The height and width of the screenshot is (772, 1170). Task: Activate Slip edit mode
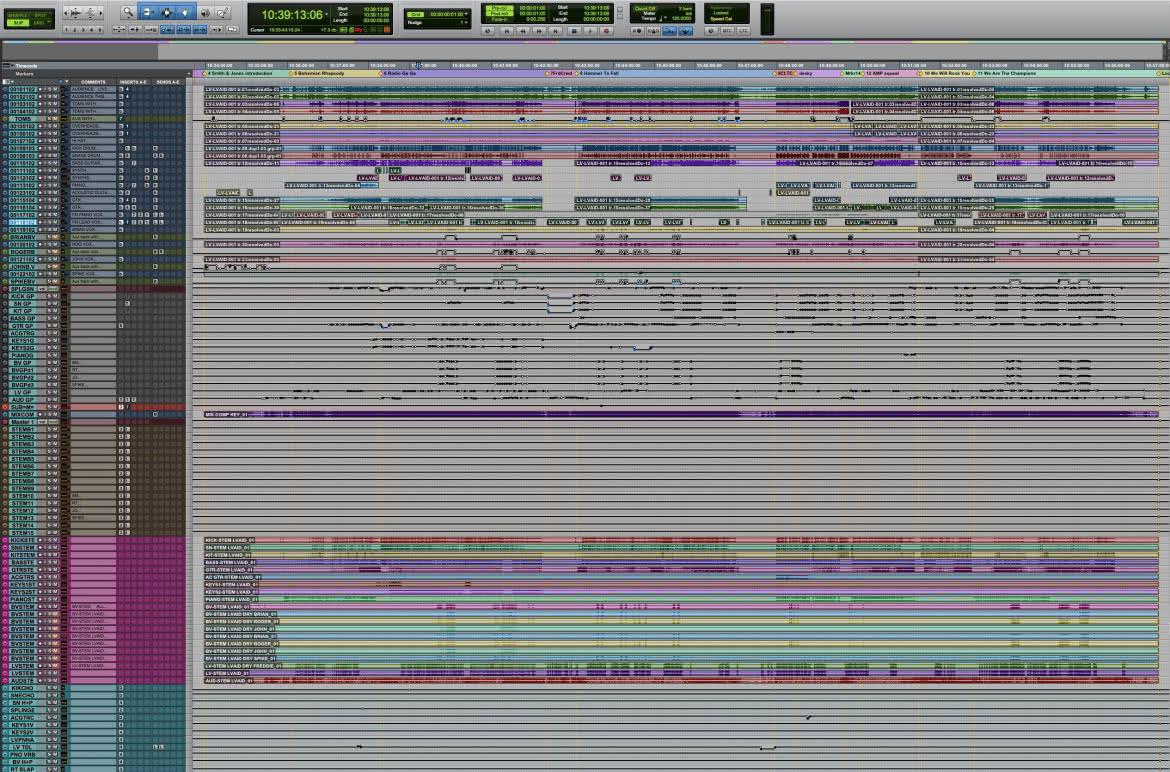pos(19,23)
